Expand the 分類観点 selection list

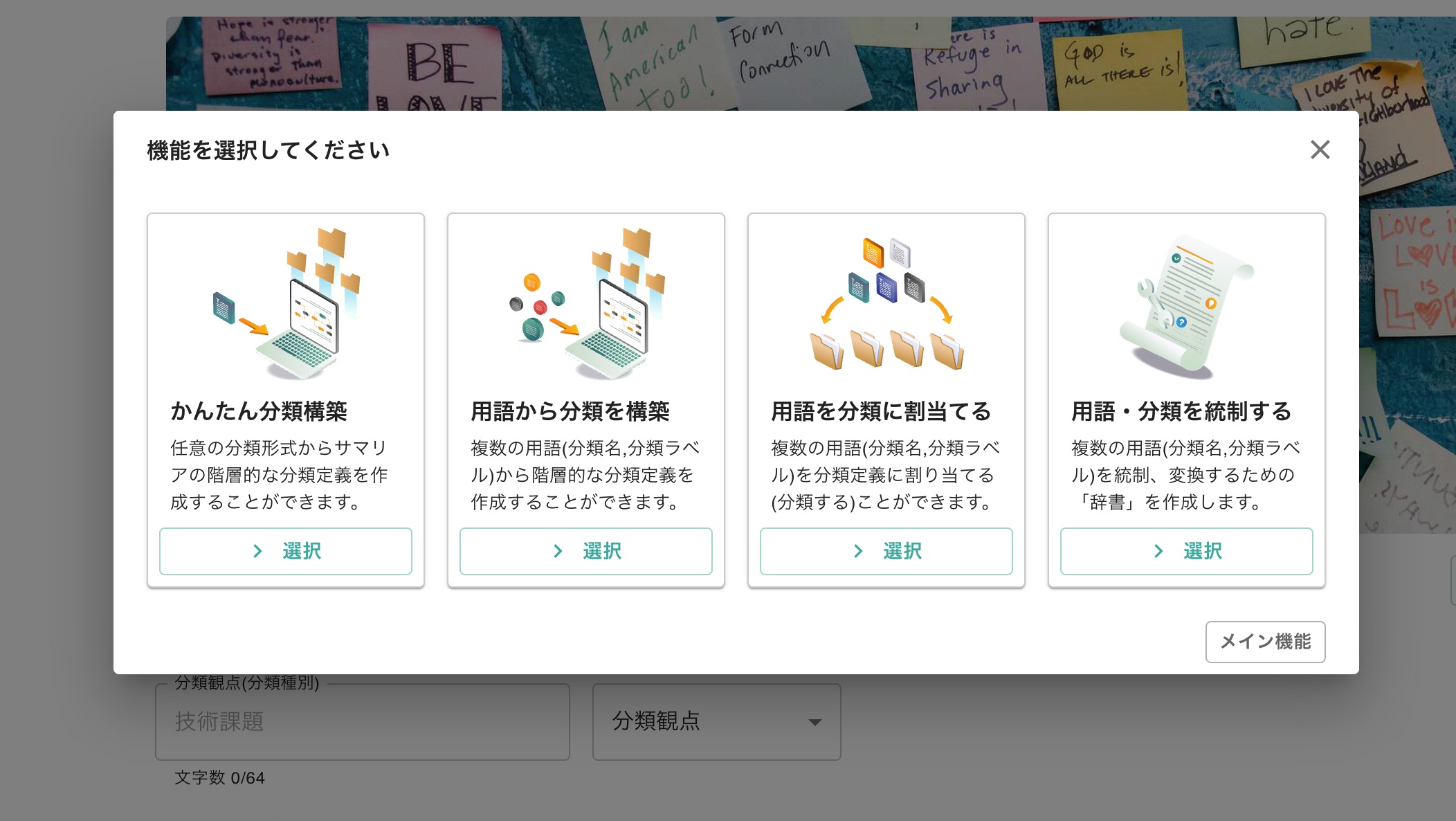pos(716,721)
